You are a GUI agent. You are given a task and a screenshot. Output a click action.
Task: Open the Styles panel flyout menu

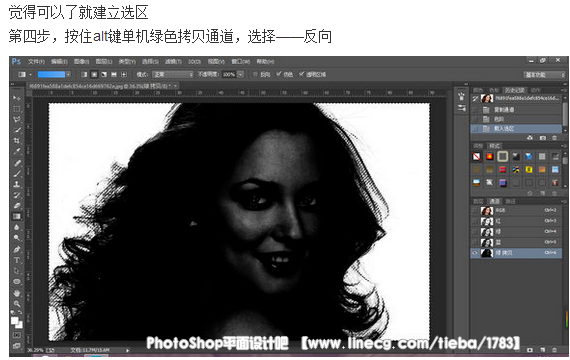pos(565,145)
